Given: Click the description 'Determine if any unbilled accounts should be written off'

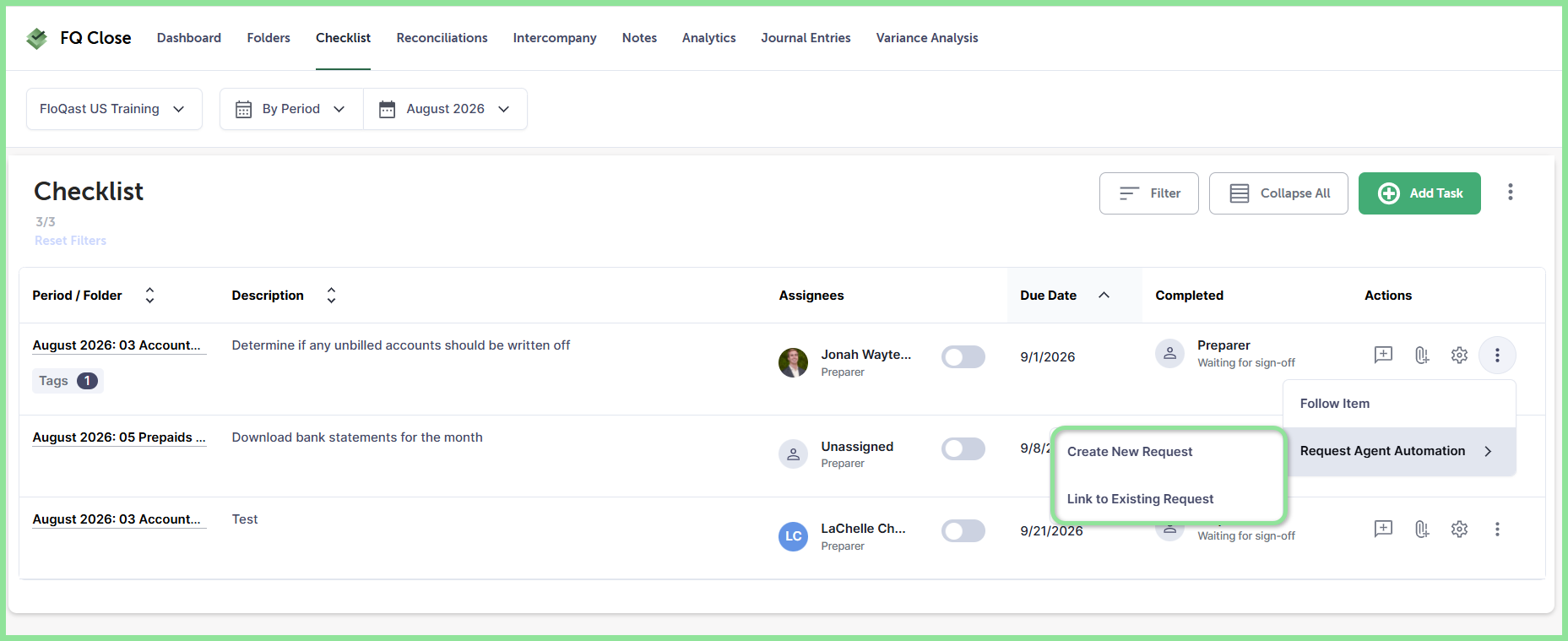Looking at the screenshot, I should click(x=401, y=345).
